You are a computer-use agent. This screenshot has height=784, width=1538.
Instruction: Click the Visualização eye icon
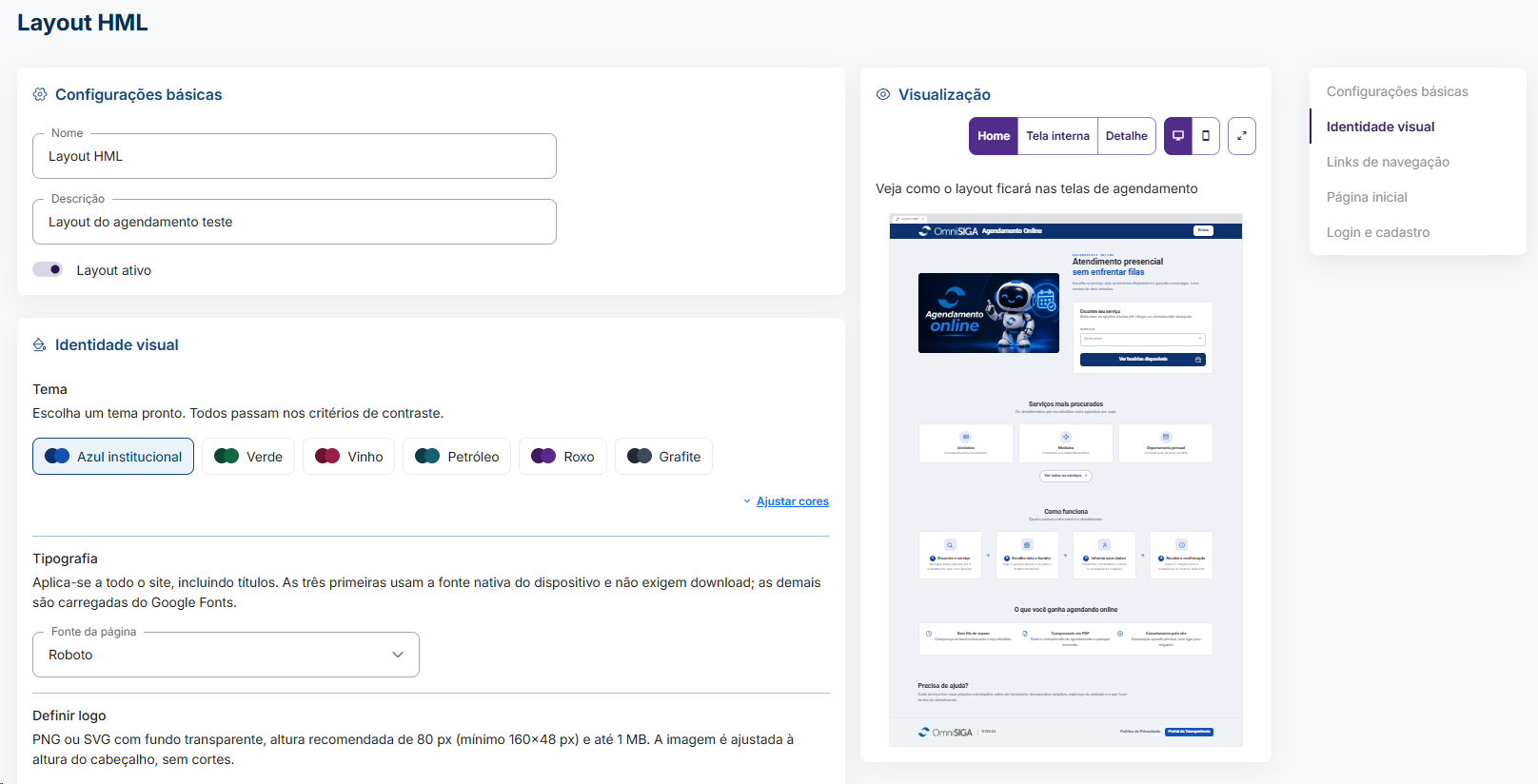pyautogui.click(x=883, y=94)
